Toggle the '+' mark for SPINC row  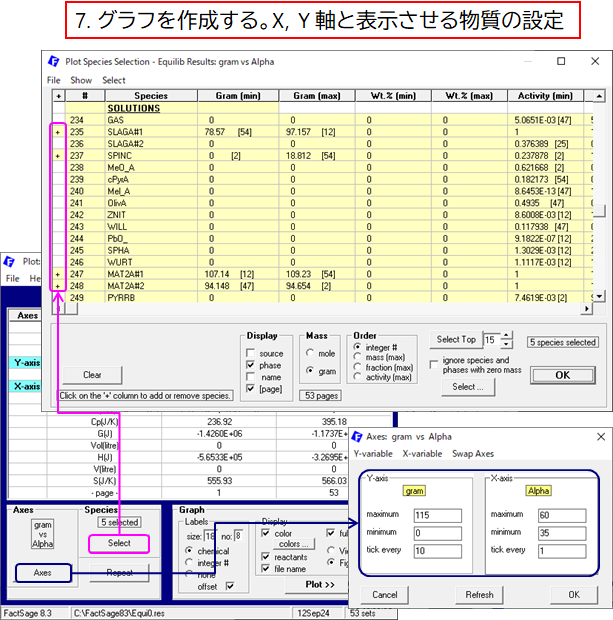click(x=57, y=156)
